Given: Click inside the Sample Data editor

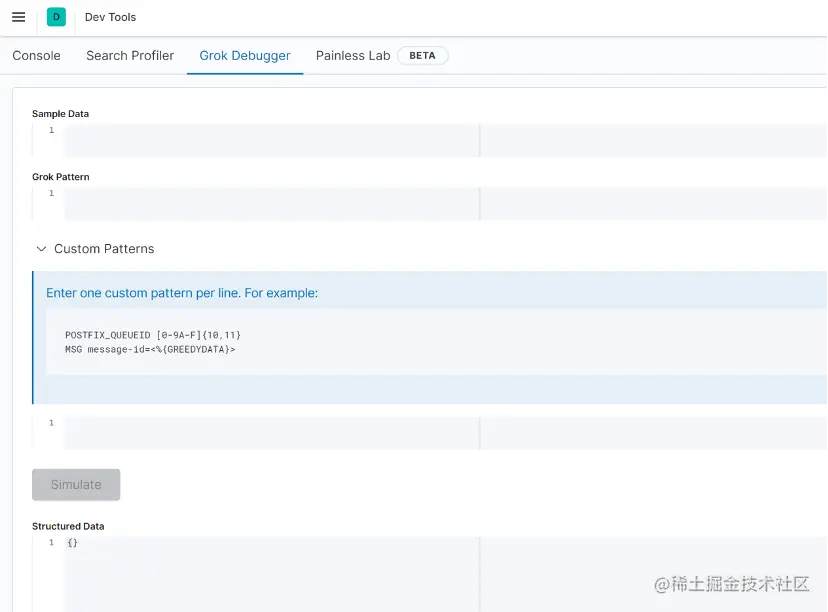Looking at the screenshot, I should (250, 140).
